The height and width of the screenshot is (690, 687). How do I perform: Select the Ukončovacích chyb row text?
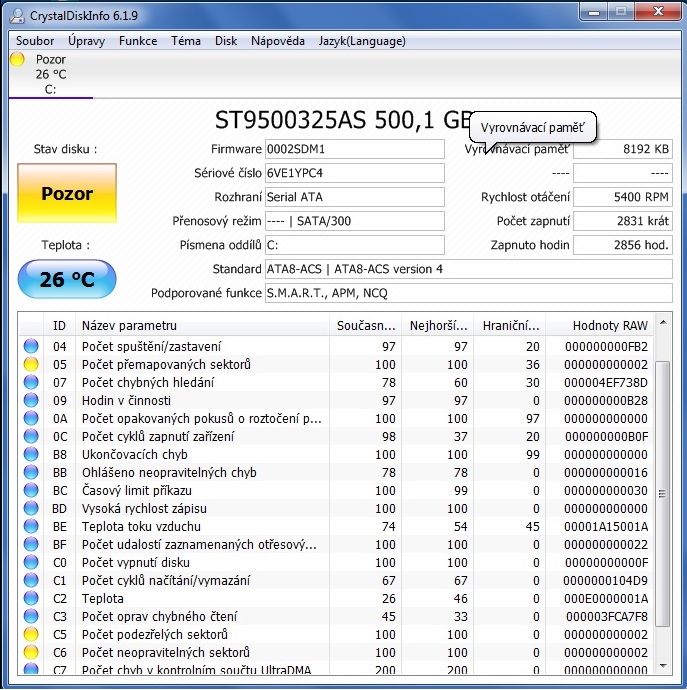(135, 455)
